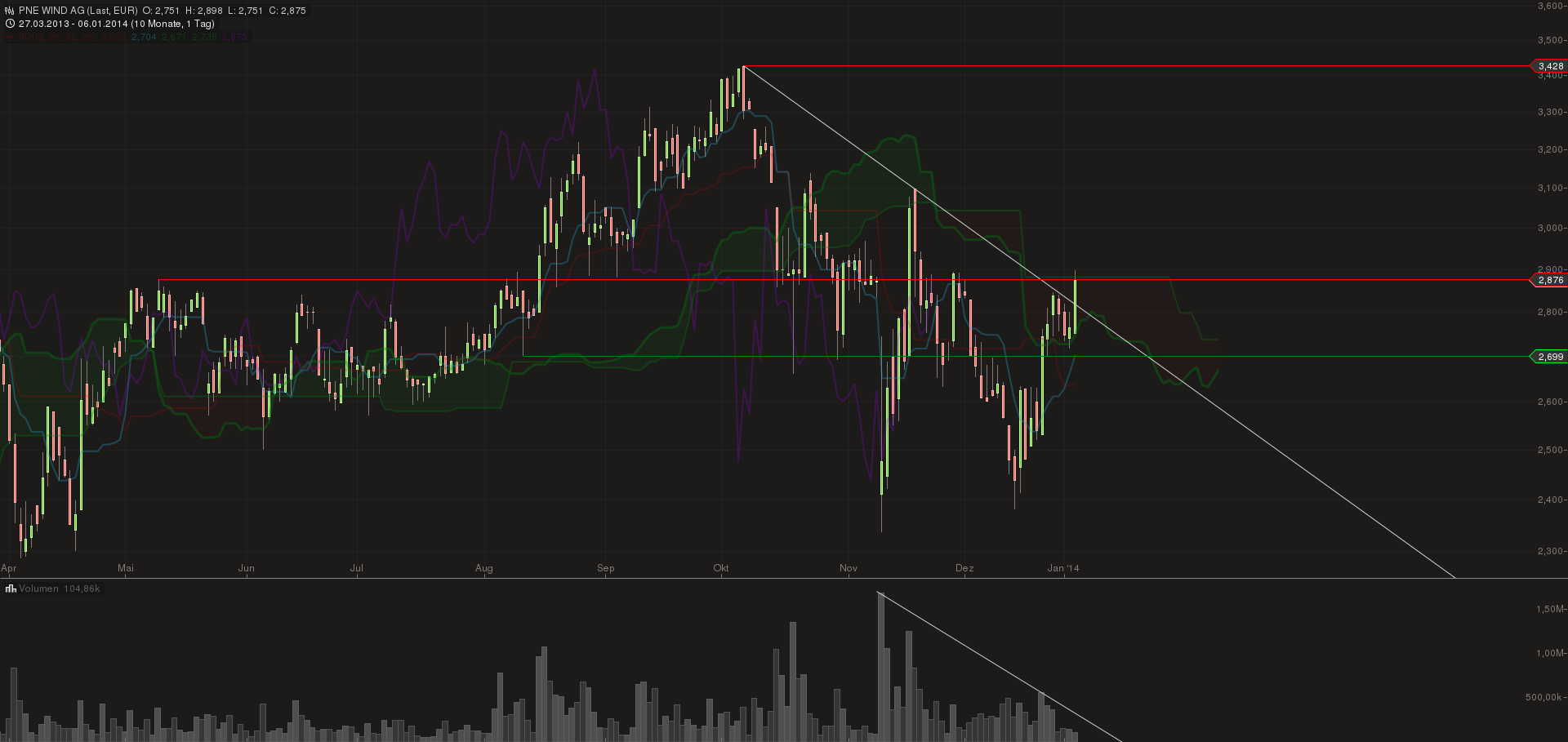The width and height of the screenshot is (1568, 742).
Task: Click the Apr label on the time axis
Action: click(9, 568)
